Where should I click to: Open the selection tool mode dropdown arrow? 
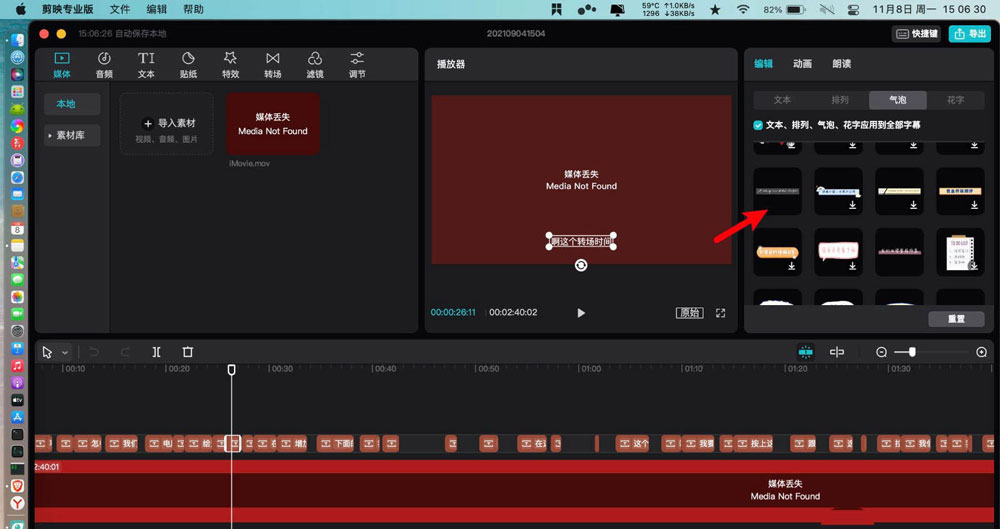[x=65, y=352]
